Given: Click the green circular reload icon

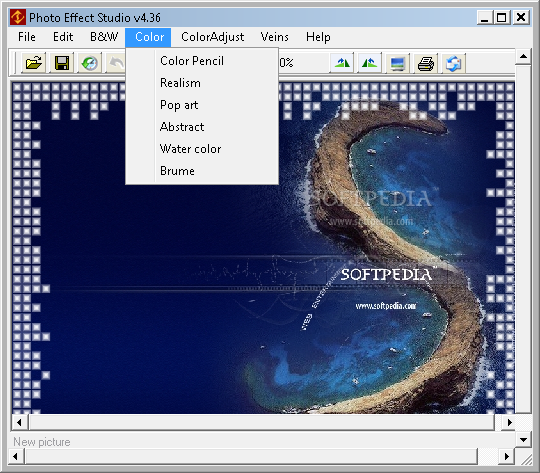Looking at the screenshot, I should coord(90,63).
